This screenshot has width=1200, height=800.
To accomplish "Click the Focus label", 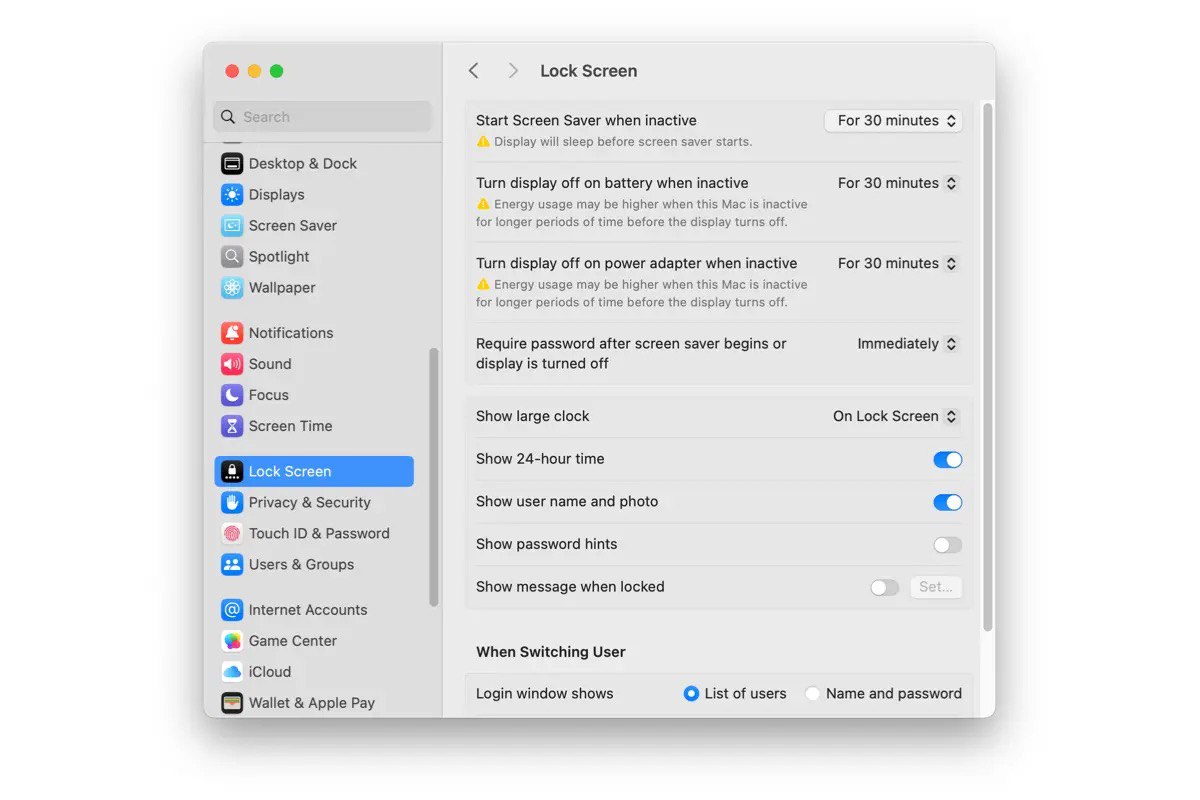I will 269,395.
